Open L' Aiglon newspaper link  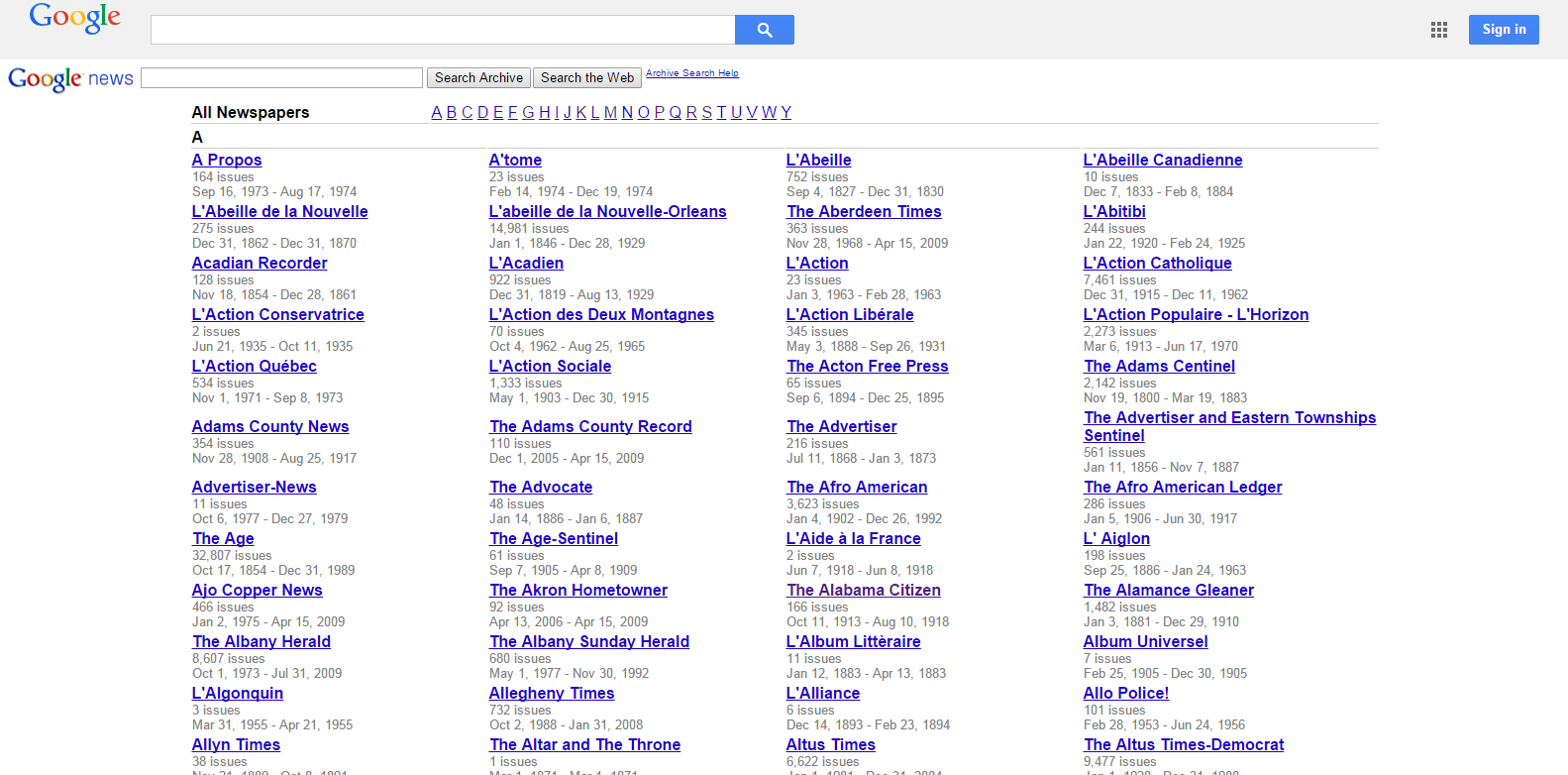(x=1116, y=538)
